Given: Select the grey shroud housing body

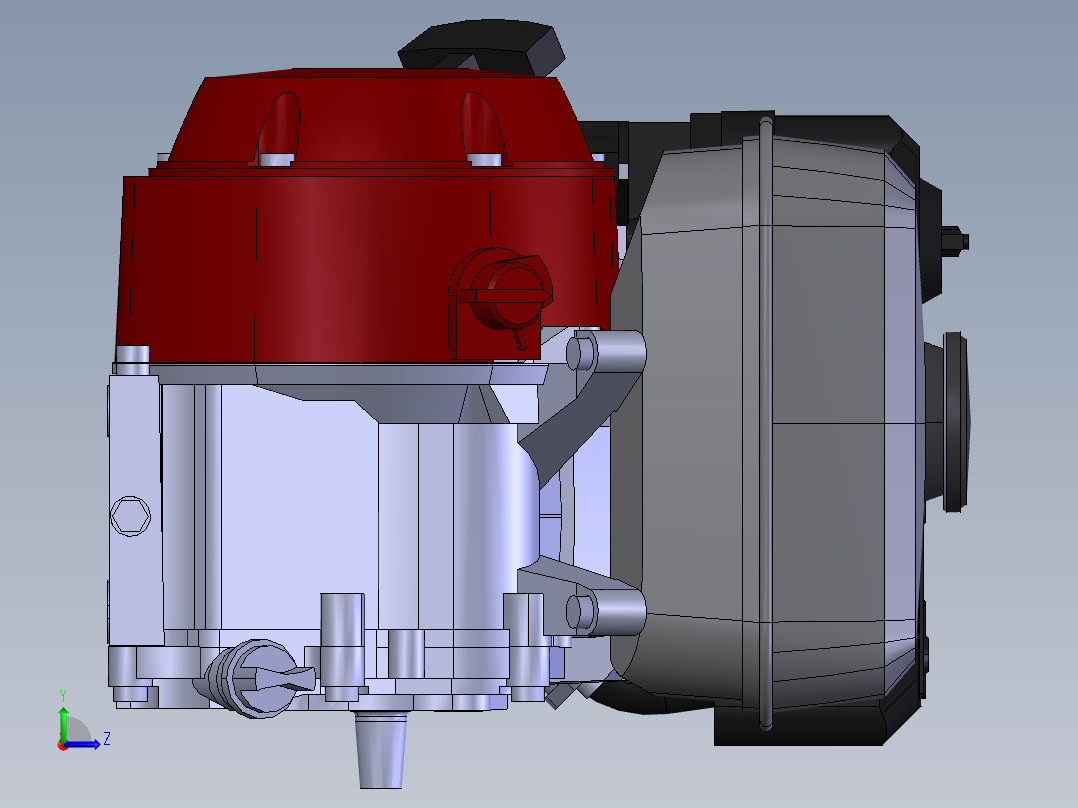Looking at the screenshot, I should pyautogui.click(x=763, y=422).
